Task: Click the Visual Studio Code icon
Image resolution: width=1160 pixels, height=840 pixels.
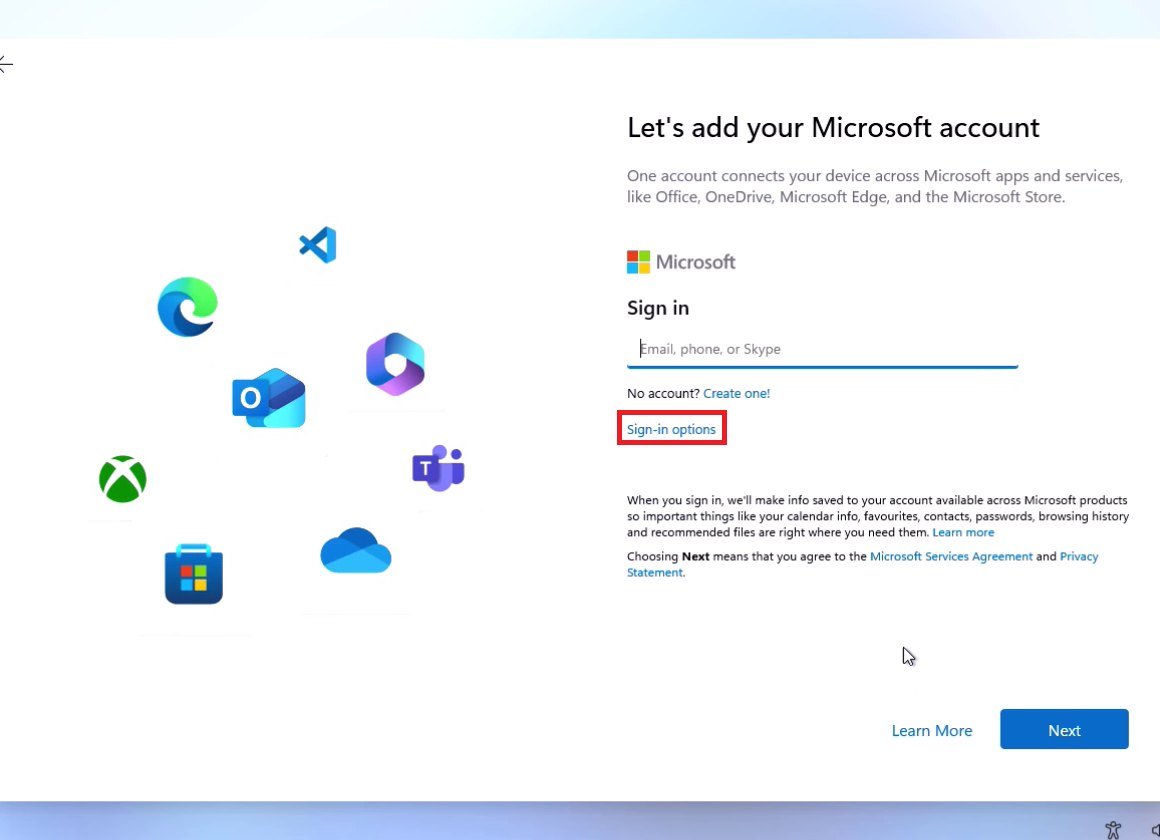Action: tap(318, 245)
